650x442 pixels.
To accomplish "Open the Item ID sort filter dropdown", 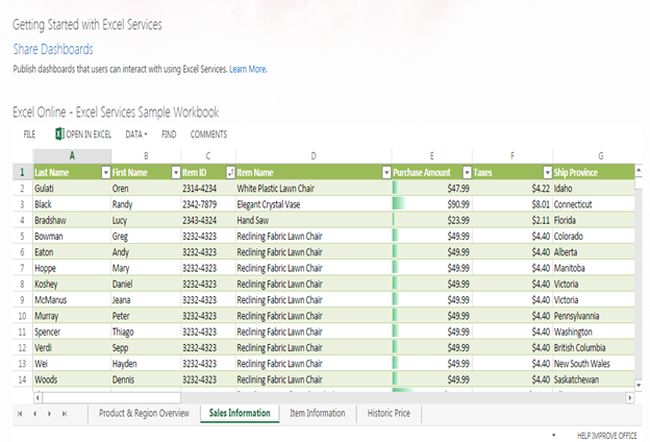I will click(230, 172).
